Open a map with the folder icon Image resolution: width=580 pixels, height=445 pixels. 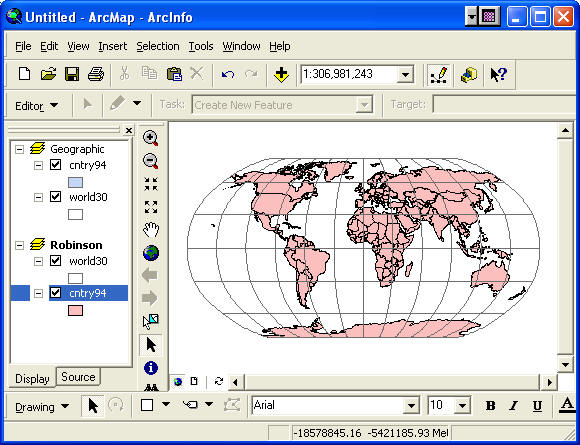[48, 74]
